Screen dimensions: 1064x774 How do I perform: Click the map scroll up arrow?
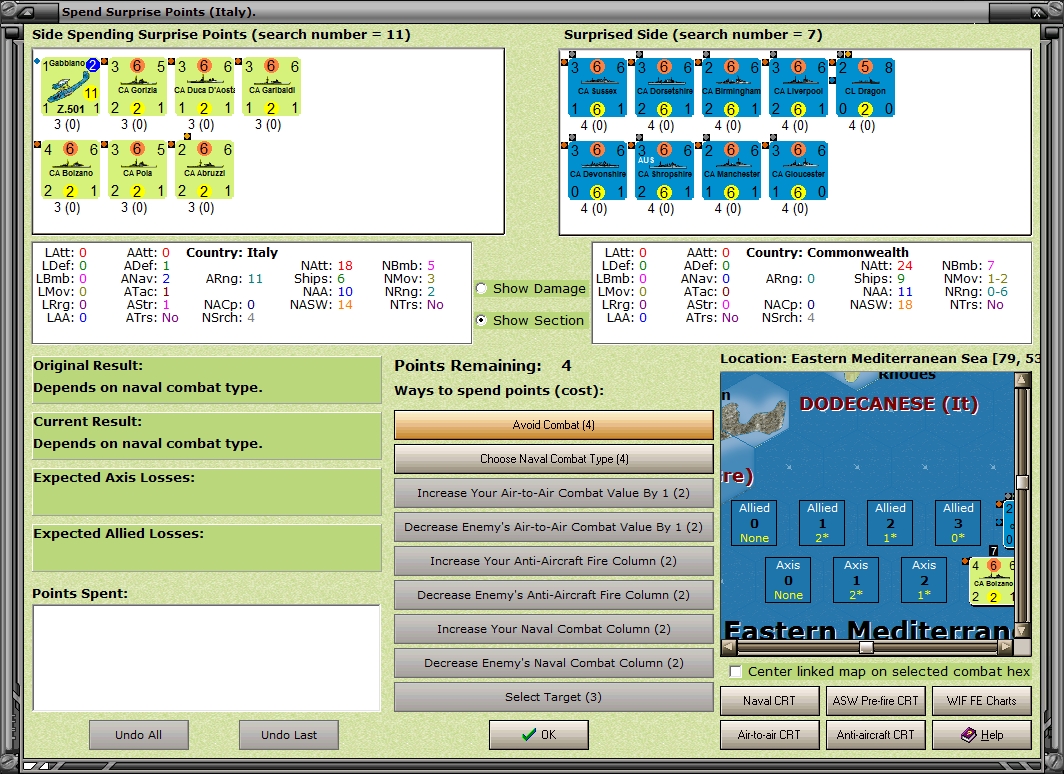1022,379
